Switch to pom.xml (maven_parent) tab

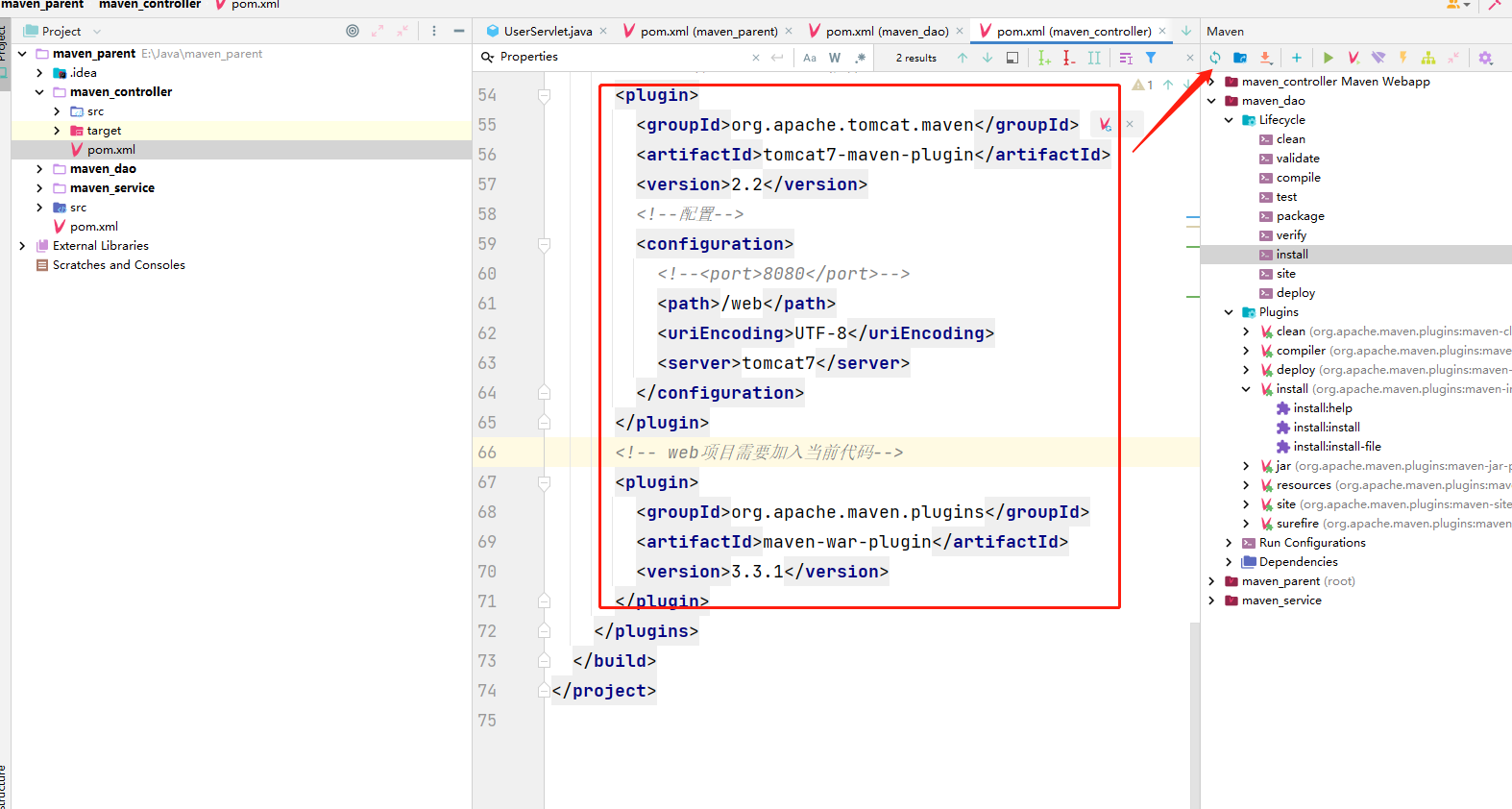(709, 31)
